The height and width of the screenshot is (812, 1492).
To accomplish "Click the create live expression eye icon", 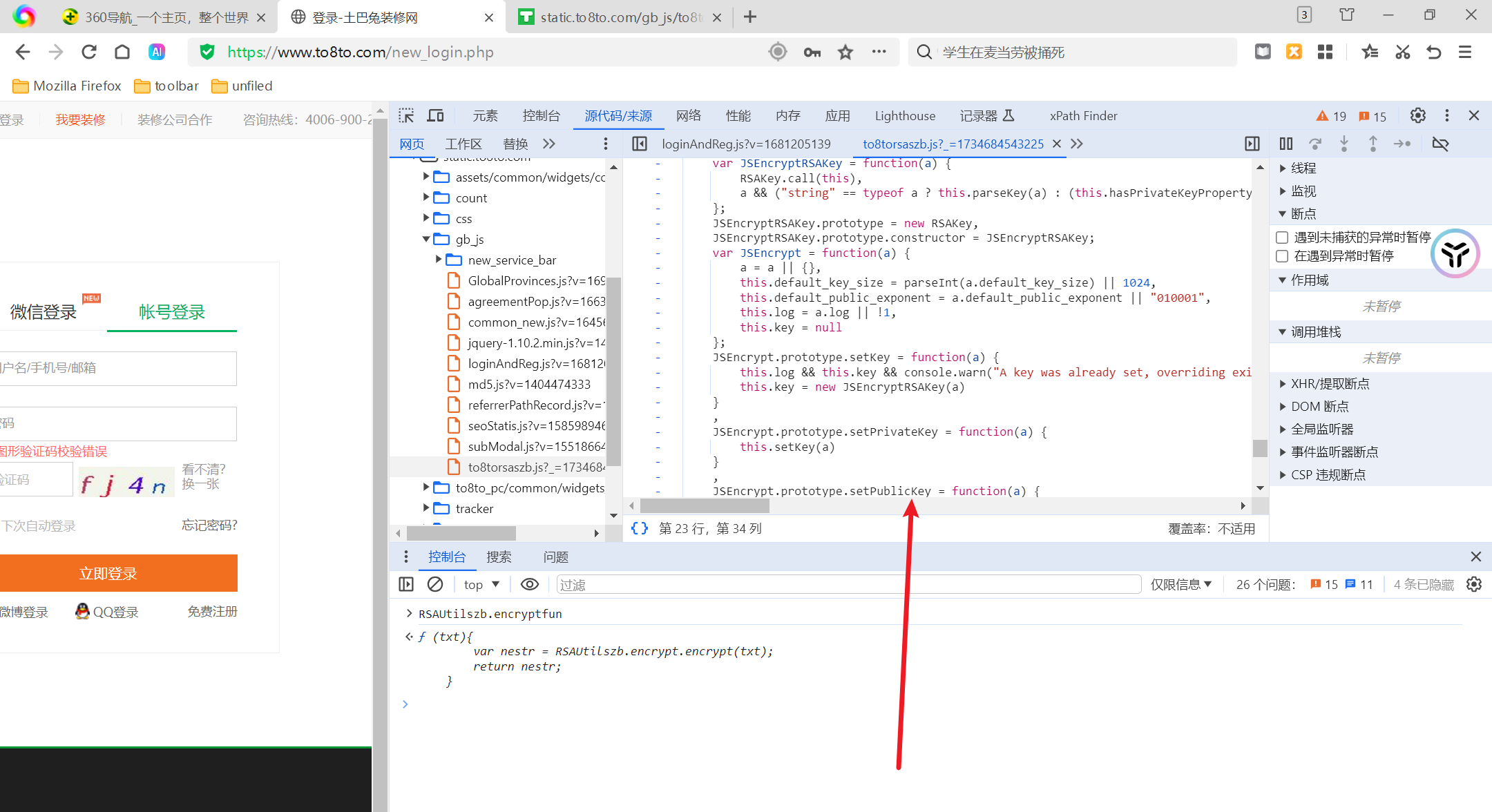I will point(529,584).
